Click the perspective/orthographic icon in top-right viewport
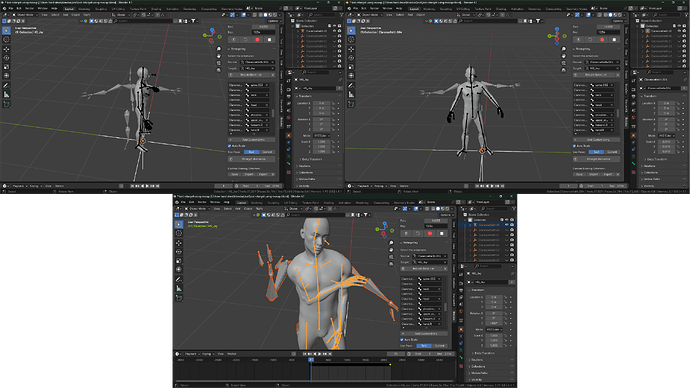The image size is (690, 388). (x=564, y=70)
